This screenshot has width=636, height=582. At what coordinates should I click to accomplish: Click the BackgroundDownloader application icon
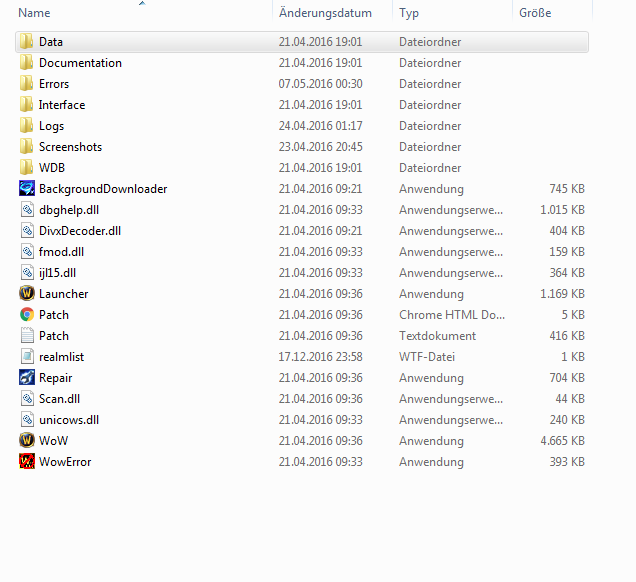[27, 189]
